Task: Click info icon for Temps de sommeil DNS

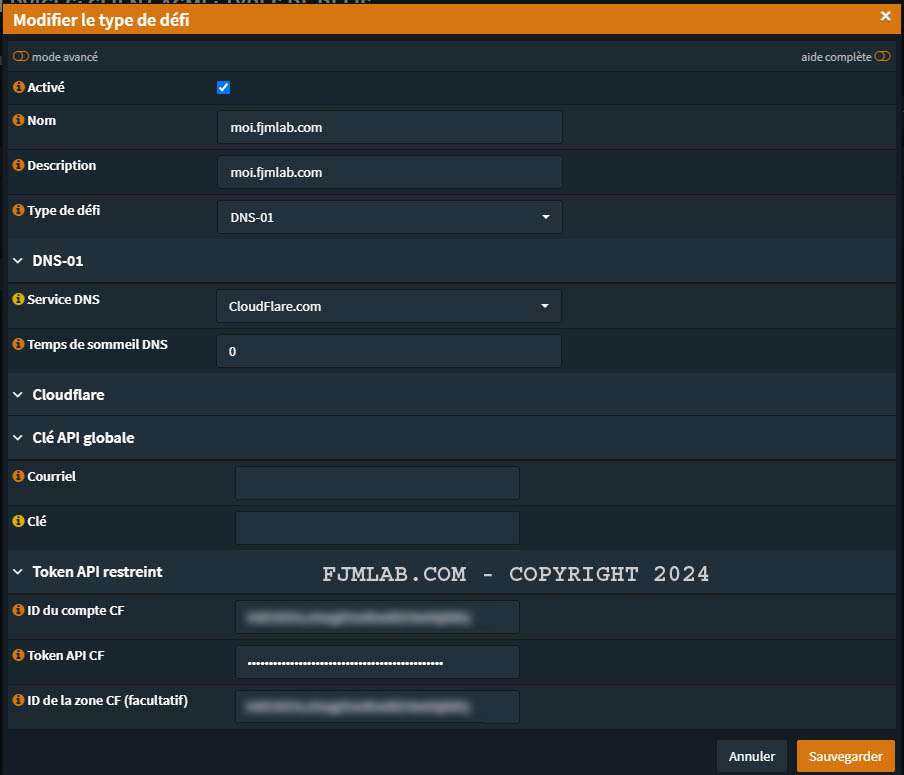Action: [x=18, y=344]
